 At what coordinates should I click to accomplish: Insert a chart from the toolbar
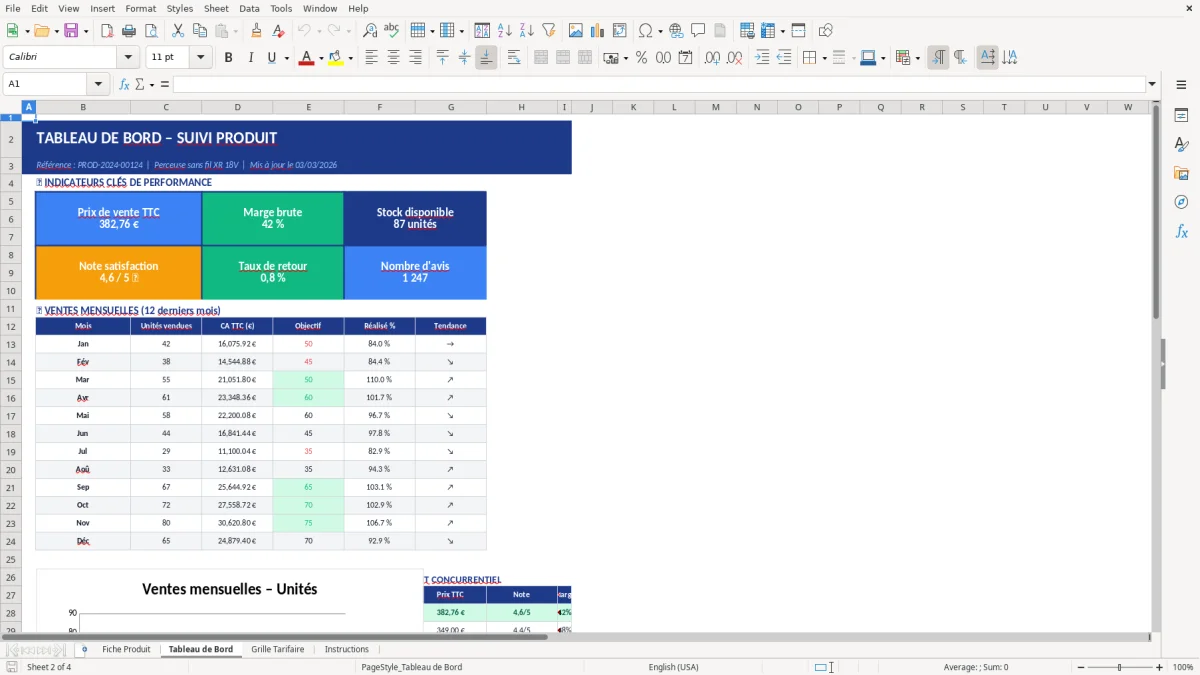tap(597, 30)
